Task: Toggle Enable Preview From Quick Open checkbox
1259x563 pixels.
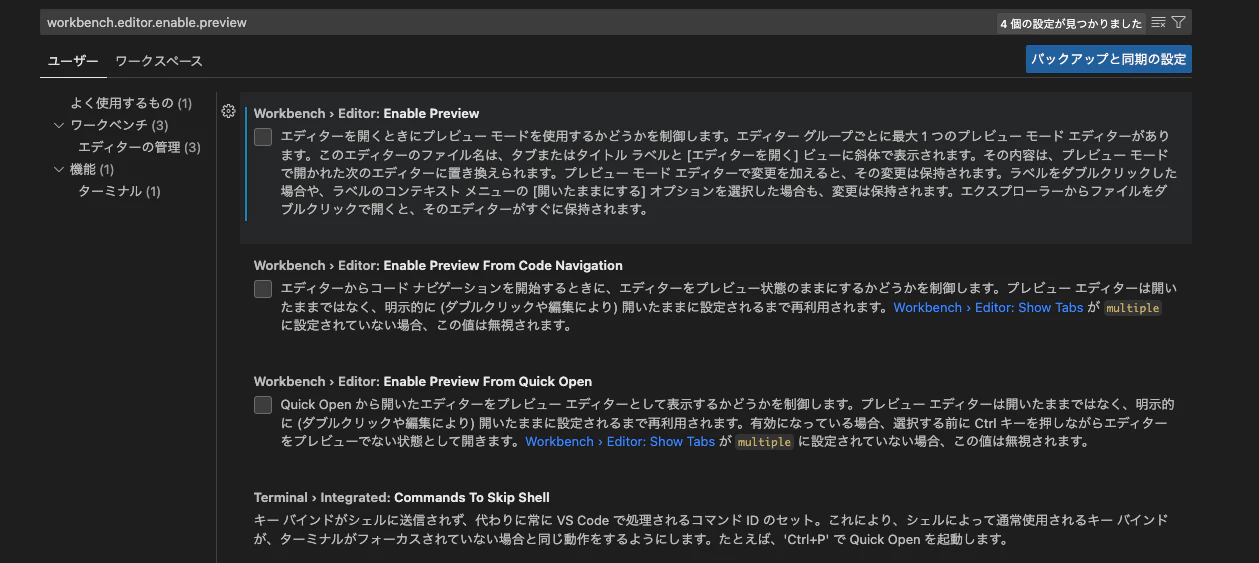Action: pos(263,405)
